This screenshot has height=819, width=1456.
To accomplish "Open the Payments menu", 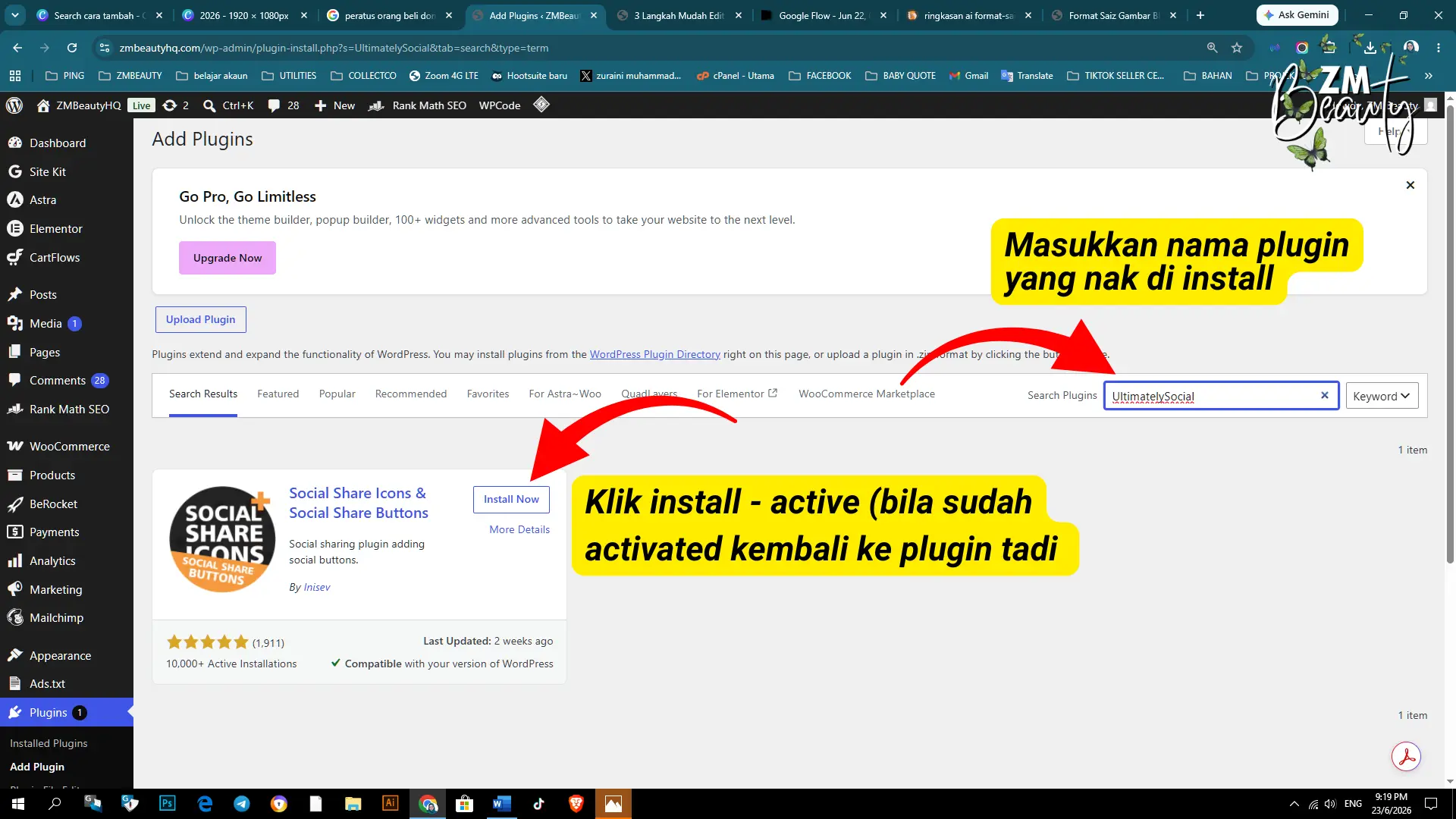I will tap(54, 532).
